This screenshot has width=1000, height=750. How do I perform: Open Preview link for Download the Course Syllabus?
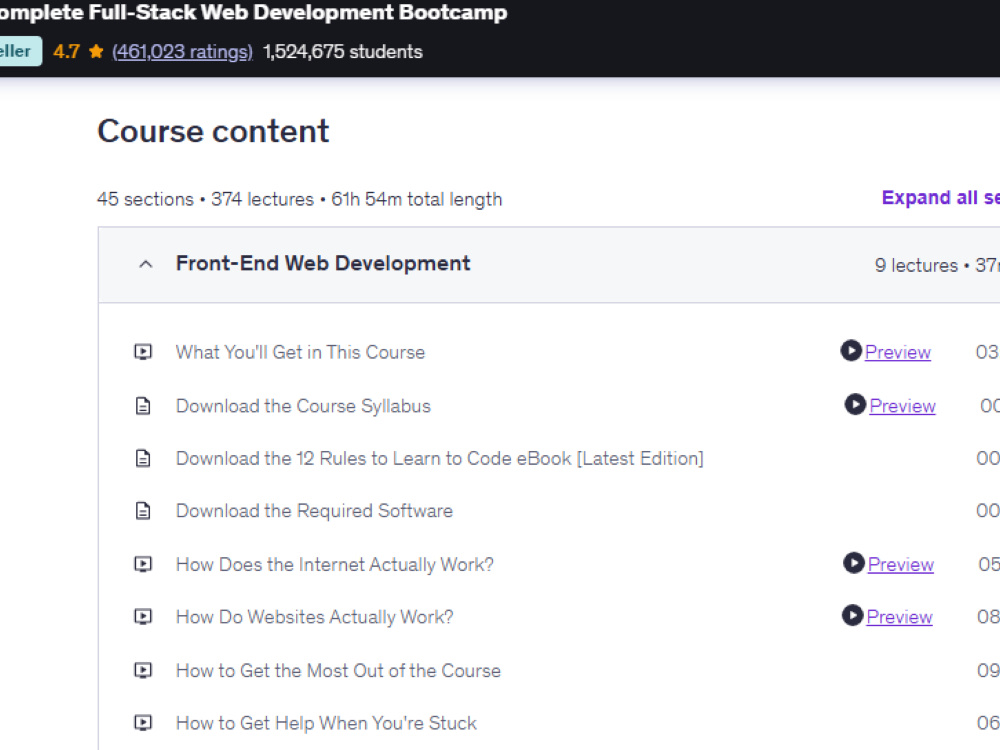(902, 406)
